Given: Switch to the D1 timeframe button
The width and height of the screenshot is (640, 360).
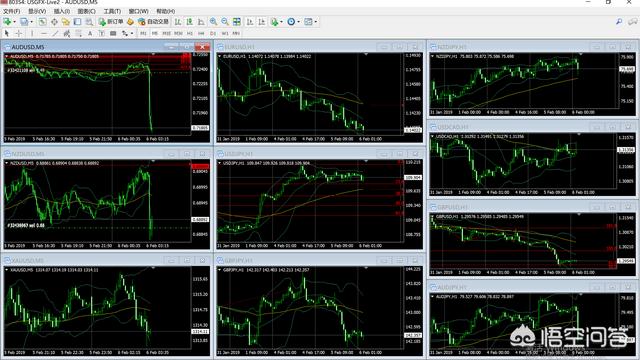Looking at the screenshot, I should coord(213,33).
